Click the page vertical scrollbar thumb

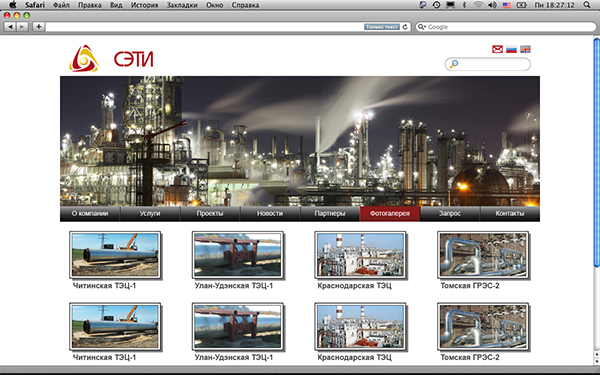pos(597,152)
